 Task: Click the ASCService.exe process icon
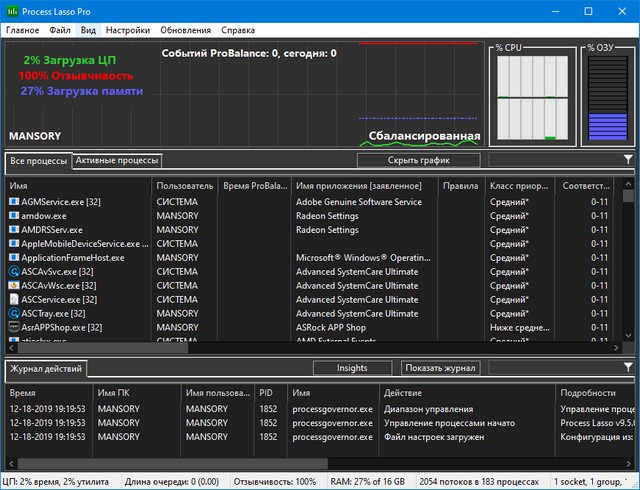coord(14,300)
